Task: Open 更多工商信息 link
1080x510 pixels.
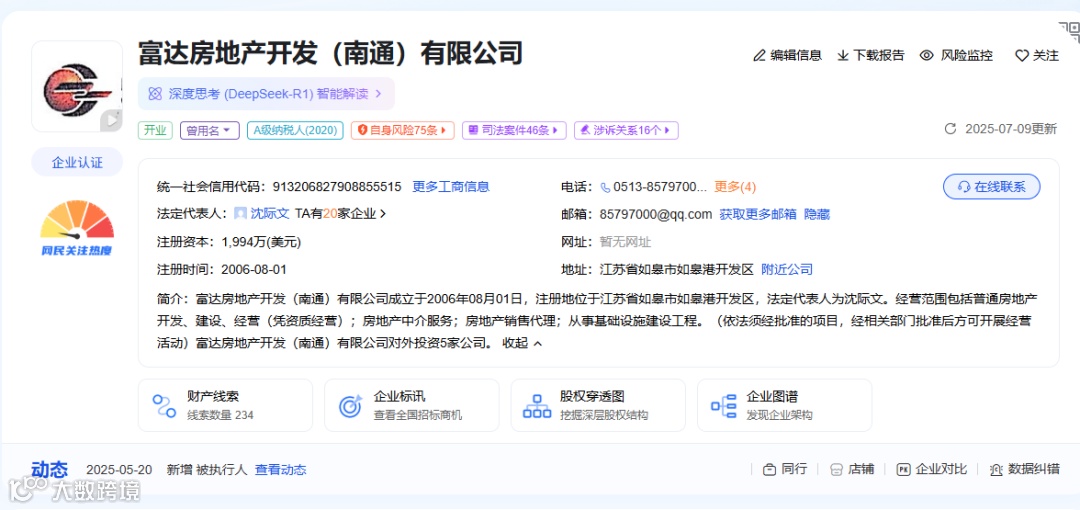Action: tap(451, 187)
